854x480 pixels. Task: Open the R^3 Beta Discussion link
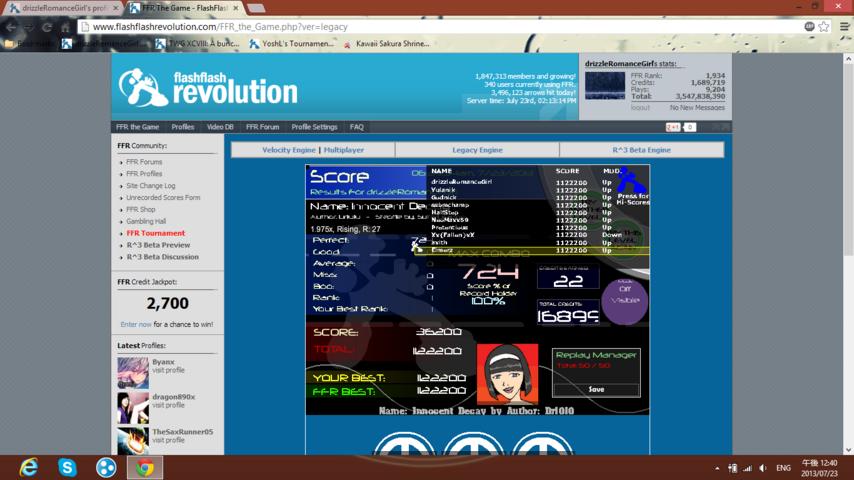pos(163,257)
